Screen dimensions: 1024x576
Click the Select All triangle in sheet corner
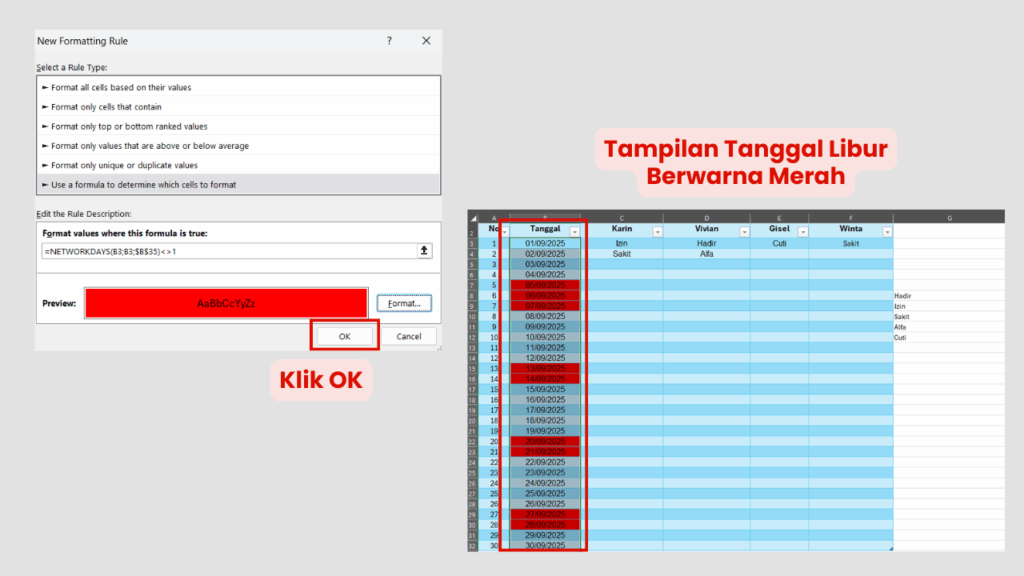pos(472,216)
